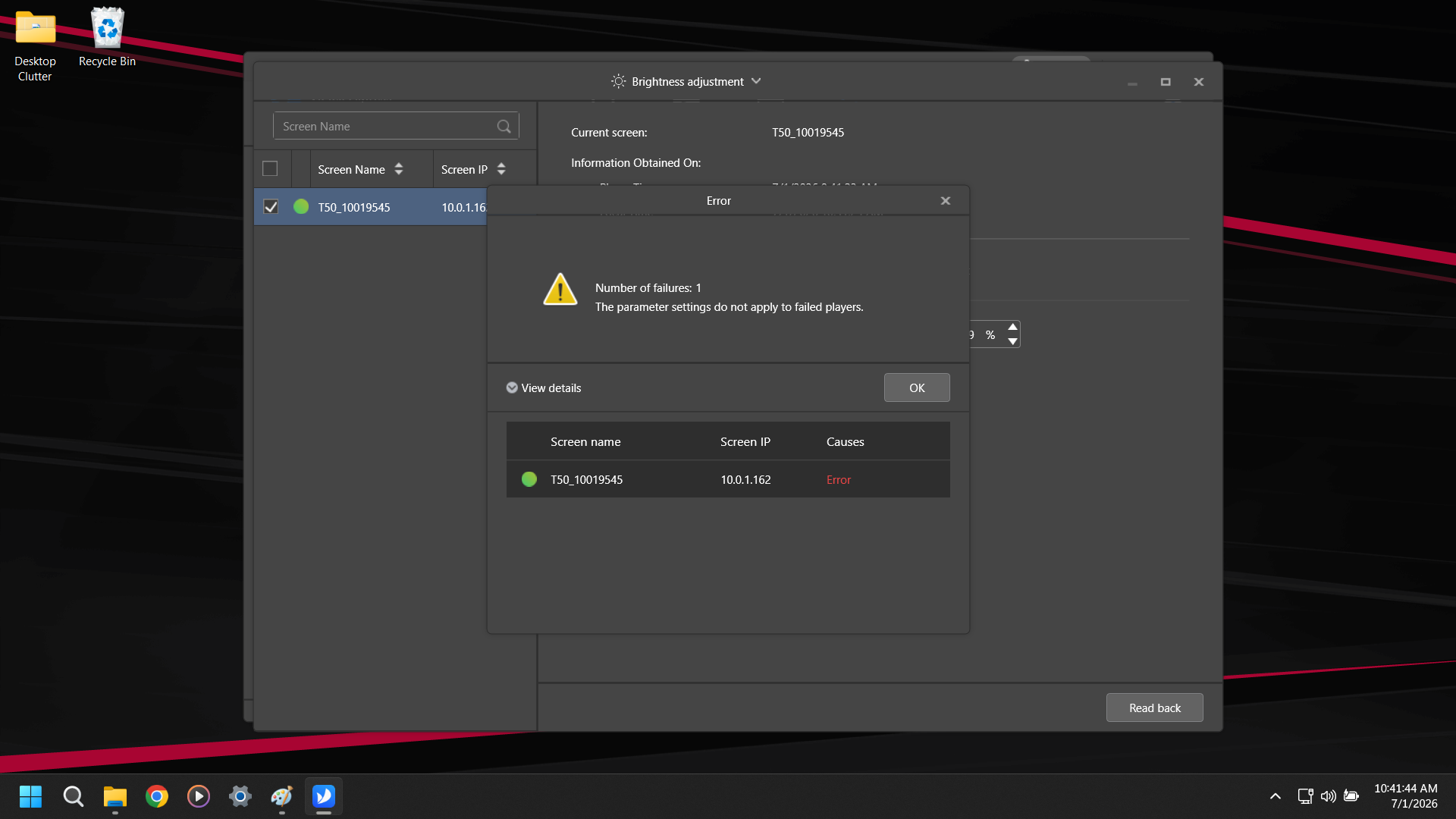Increase the brightness percentage with up arrow
The image size is (1456, 819).
(x=1012, y=327)
